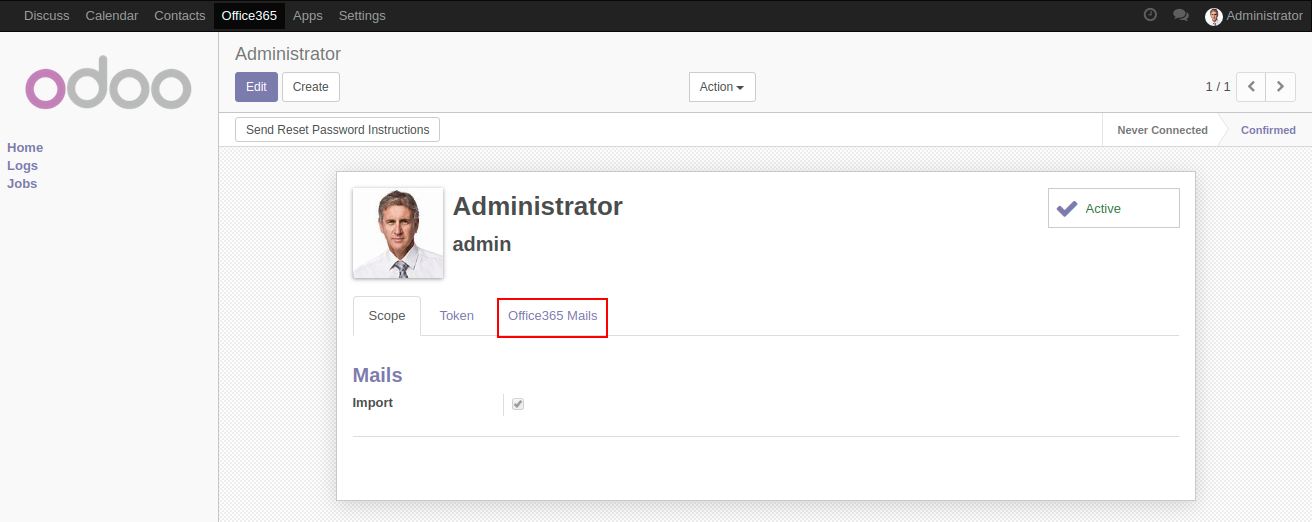Screen dimensions: 1312x522
Task: Click the Mails section heading
Action: tap(378, 376)
